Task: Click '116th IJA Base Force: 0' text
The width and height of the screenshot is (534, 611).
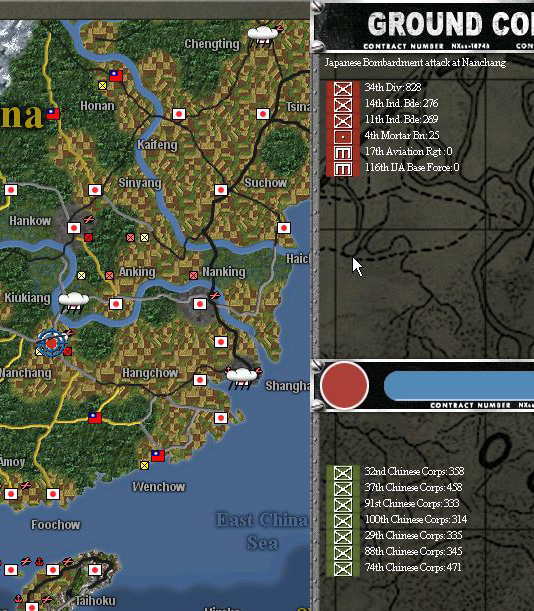Action: (412, 167)
